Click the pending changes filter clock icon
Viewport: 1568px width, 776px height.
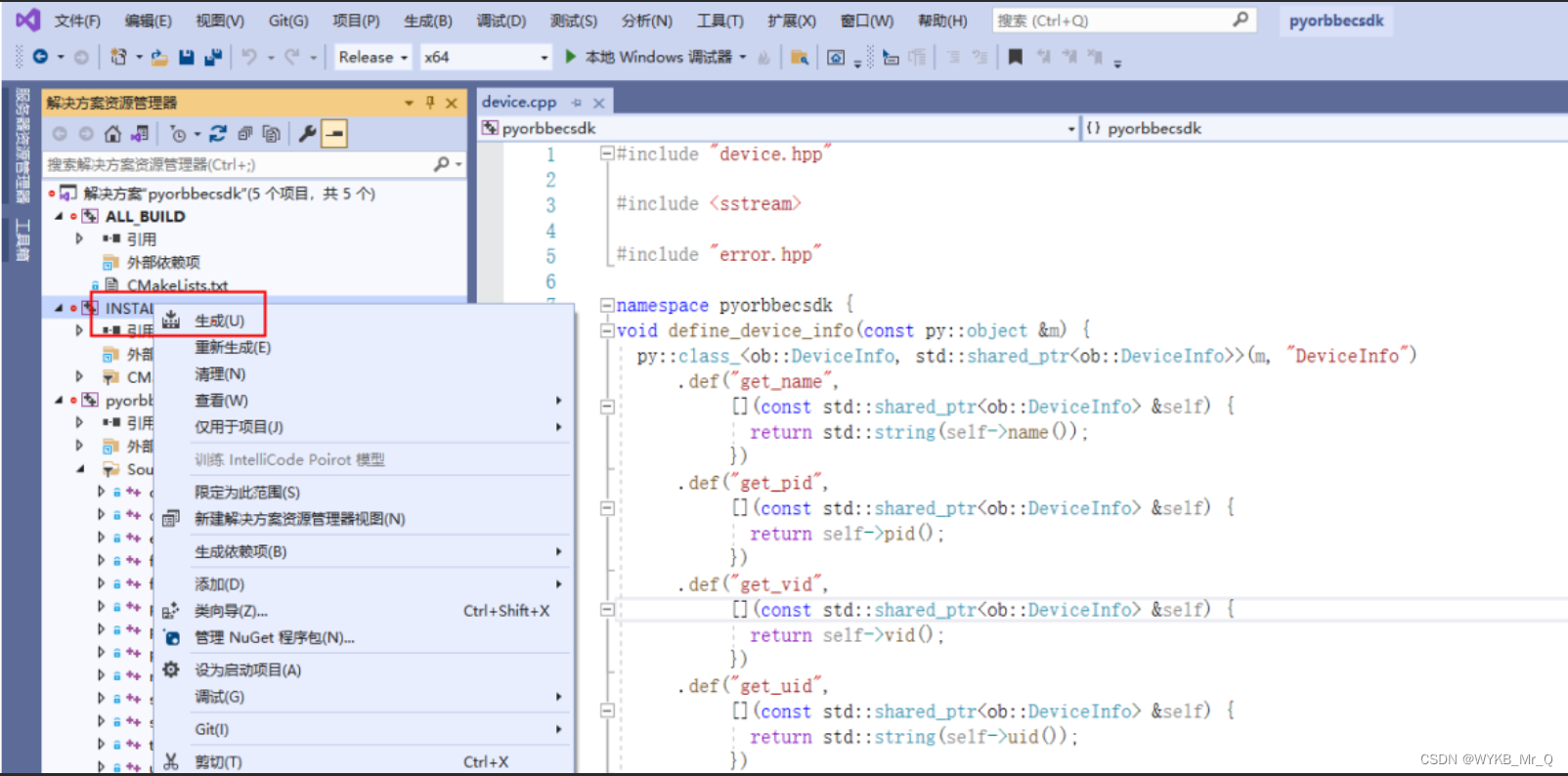click(x=178, y=134)
